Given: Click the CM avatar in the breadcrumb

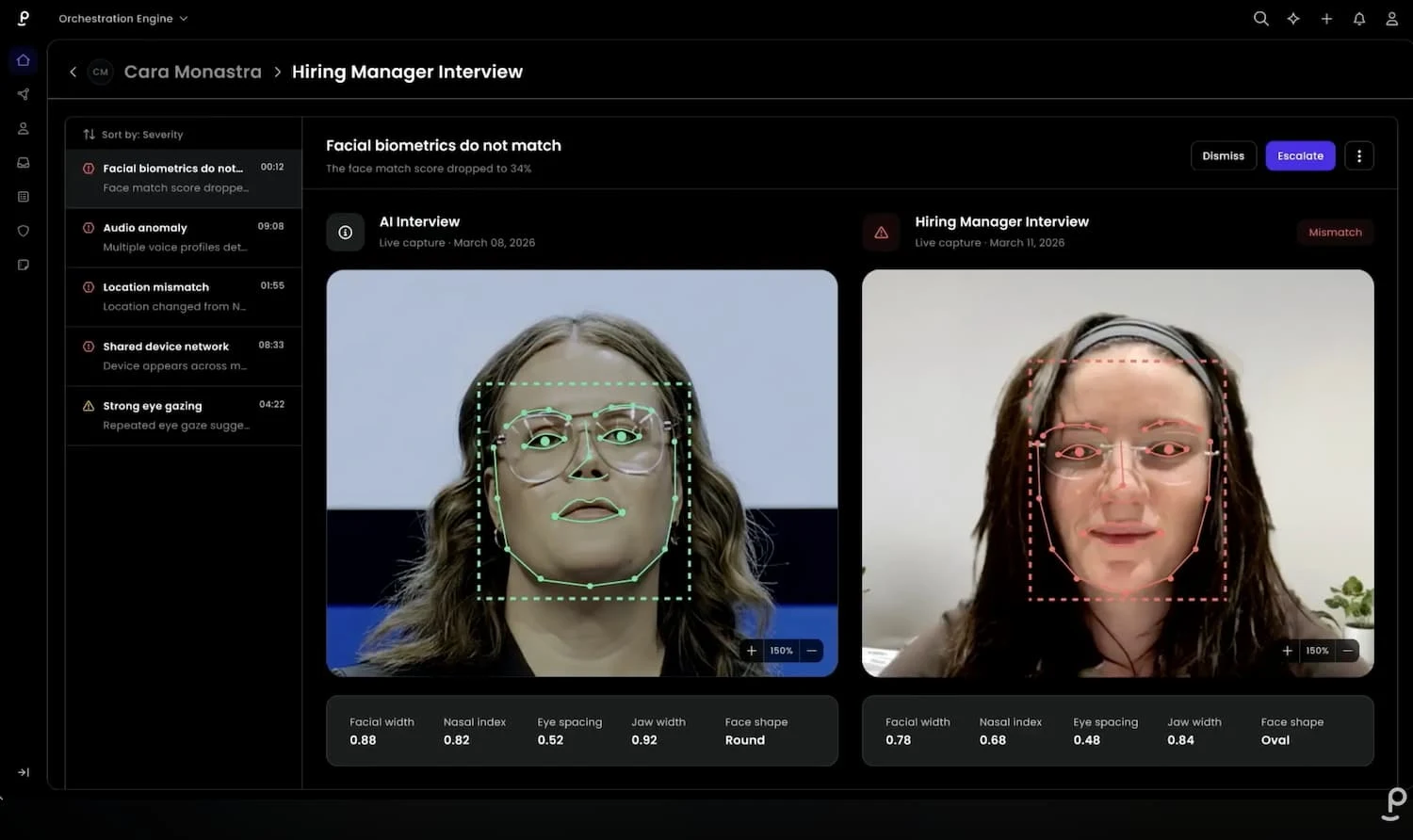Looking at the screenshot, I should point(101,72).
